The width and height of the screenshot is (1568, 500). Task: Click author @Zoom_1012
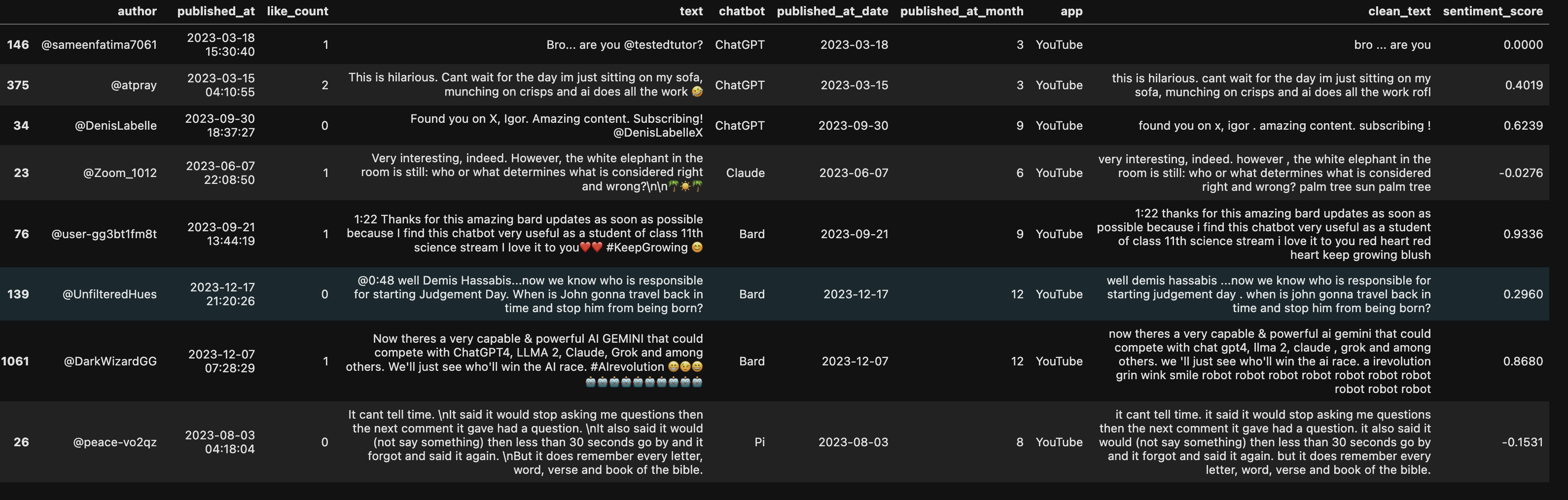pyautogui.click(x=120, y=173)
